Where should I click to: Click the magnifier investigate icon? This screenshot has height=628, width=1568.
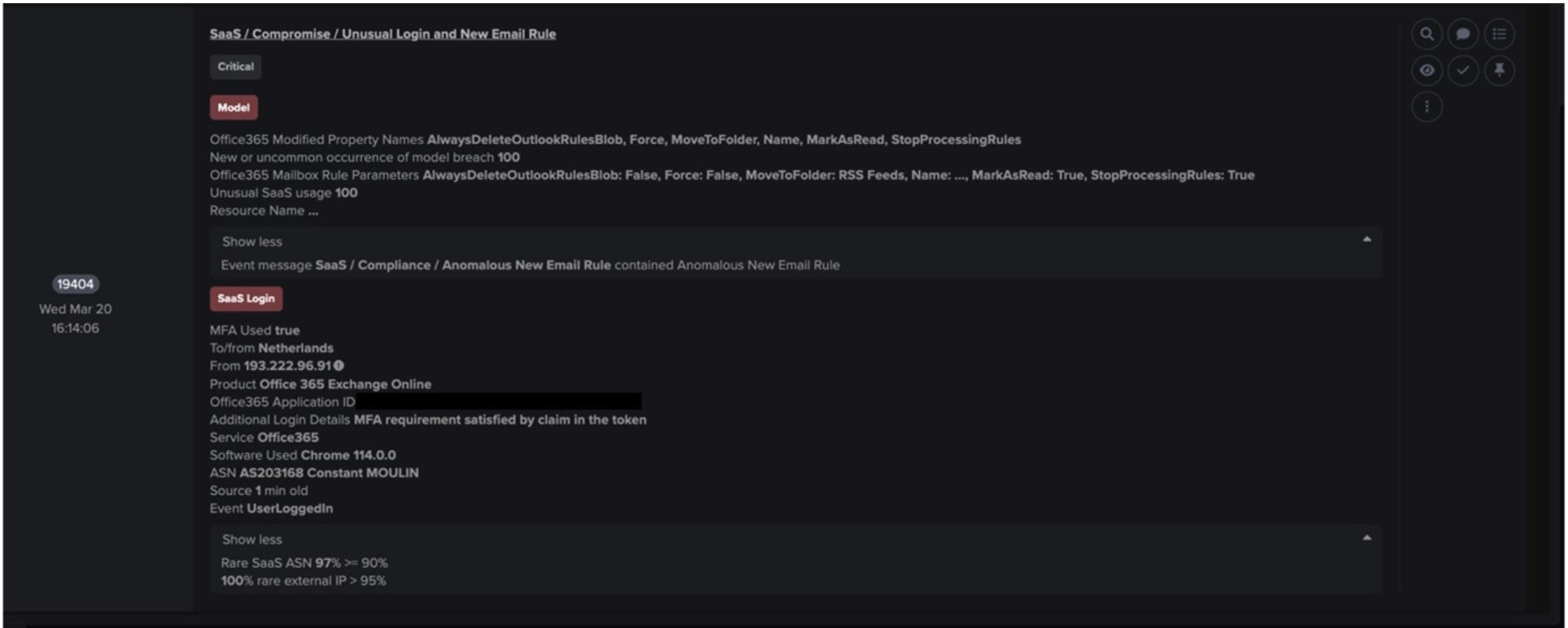(x=1427, y=34)
